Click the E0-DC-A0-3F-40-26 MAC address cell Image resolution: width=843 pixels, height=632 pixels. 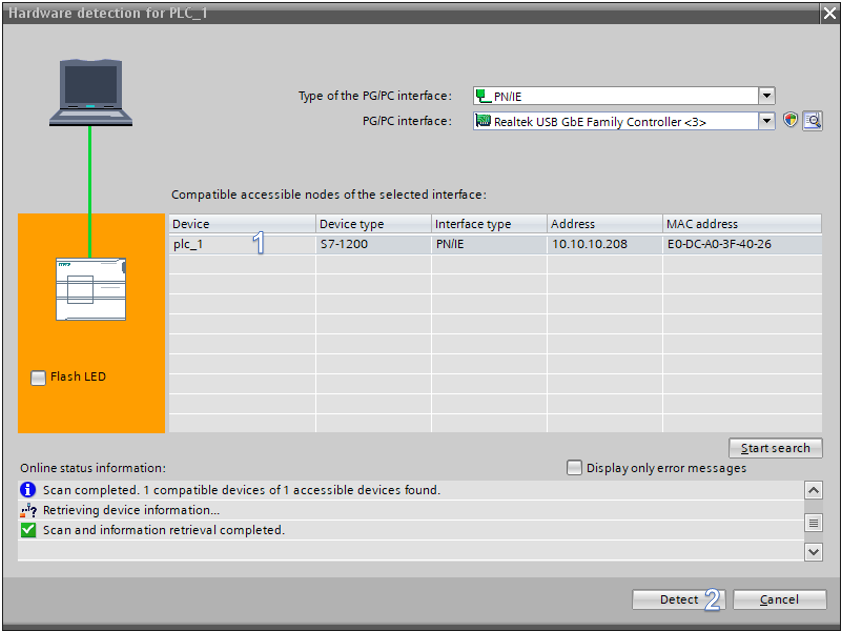tap(742, 244)
